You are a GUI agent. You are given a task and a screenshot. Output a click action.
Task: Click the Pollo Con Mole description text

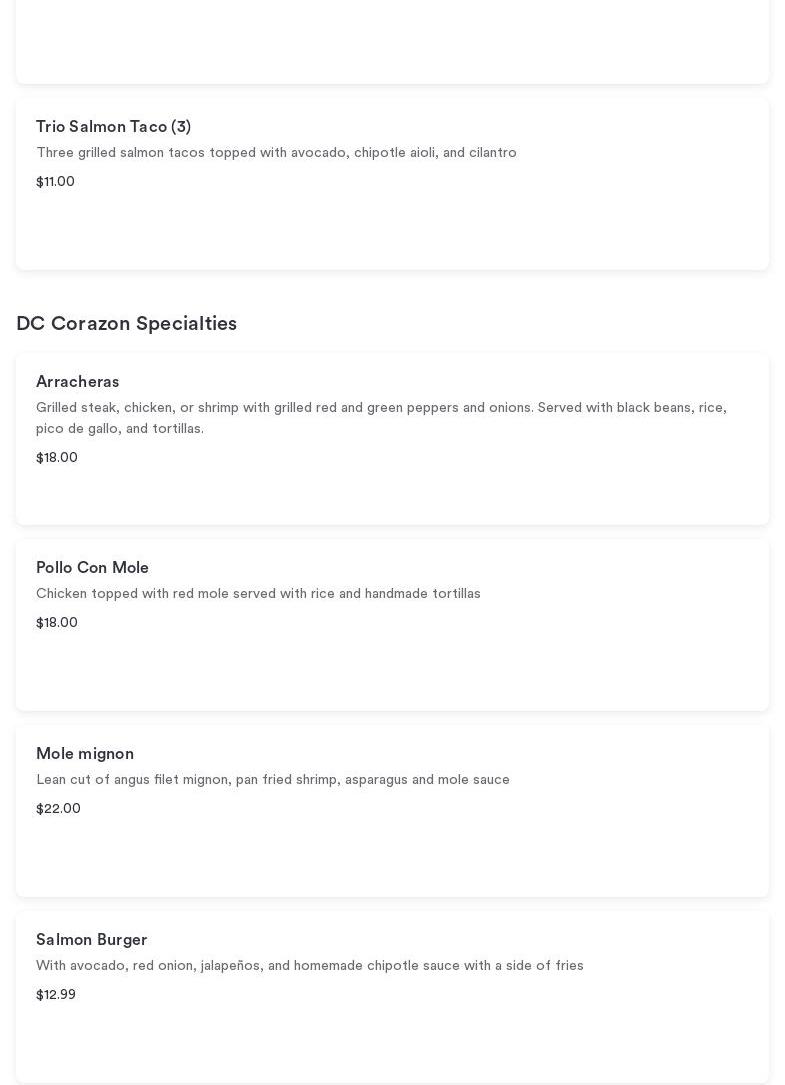[x=258, y=594]
